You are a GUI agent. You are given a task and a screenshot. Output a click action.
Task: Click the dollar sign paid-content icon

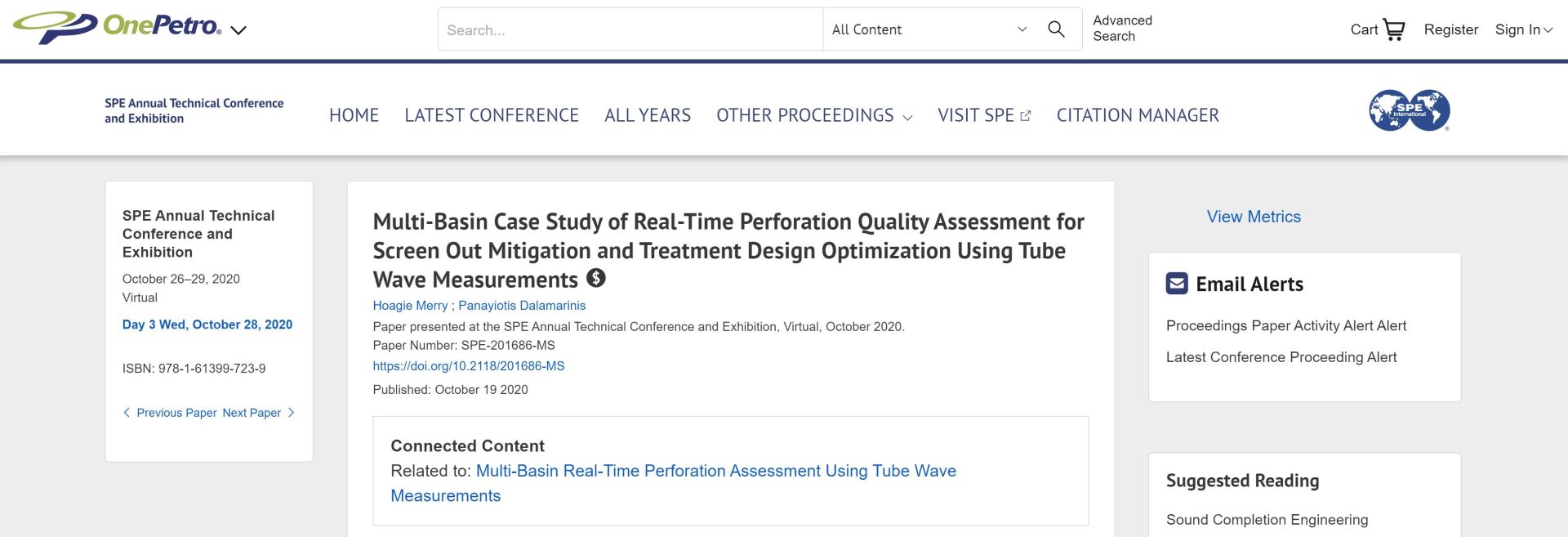coord(596,279)
